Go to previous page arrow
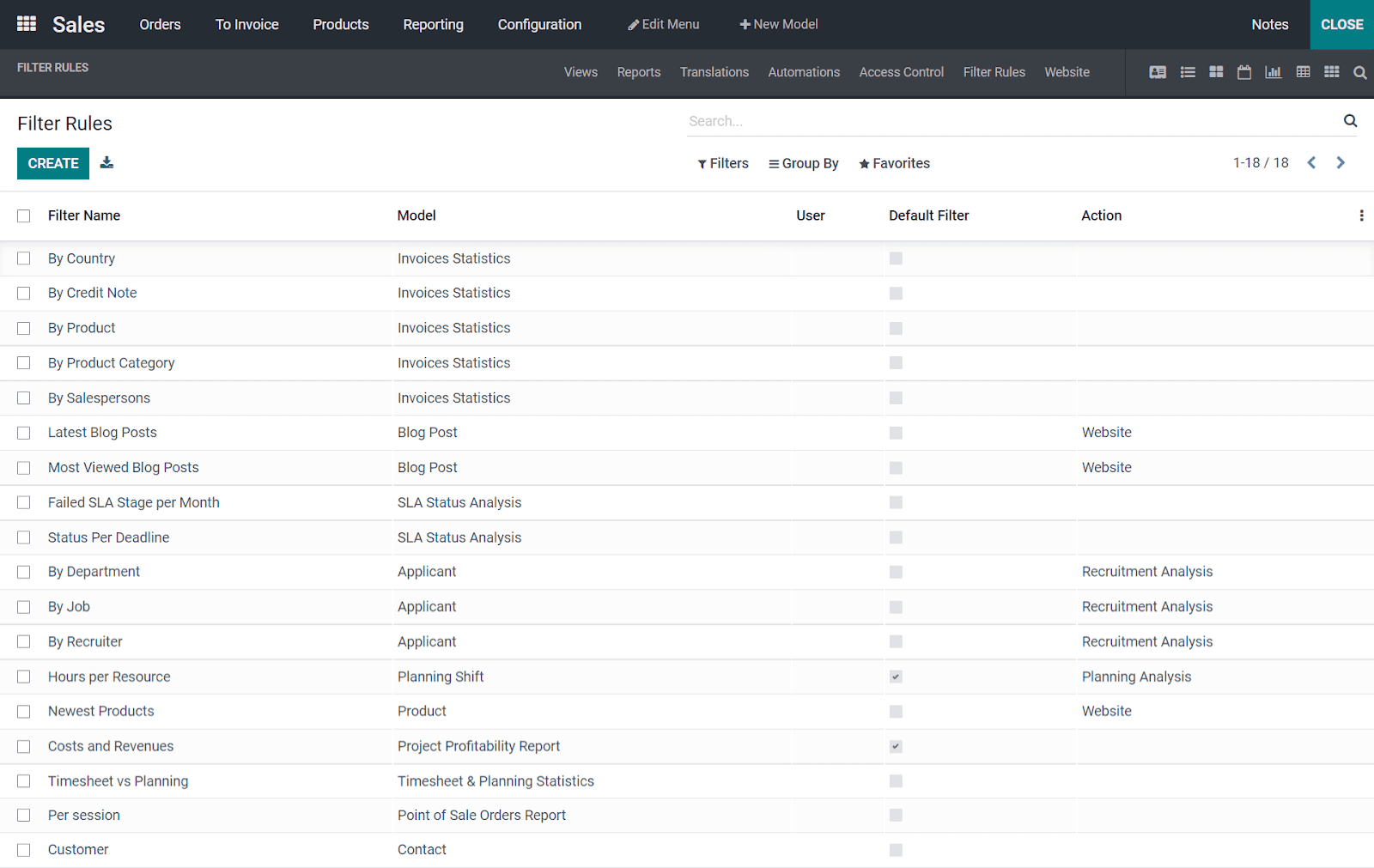This screenshot has height=868, width=1374. tap(1311, 163)
